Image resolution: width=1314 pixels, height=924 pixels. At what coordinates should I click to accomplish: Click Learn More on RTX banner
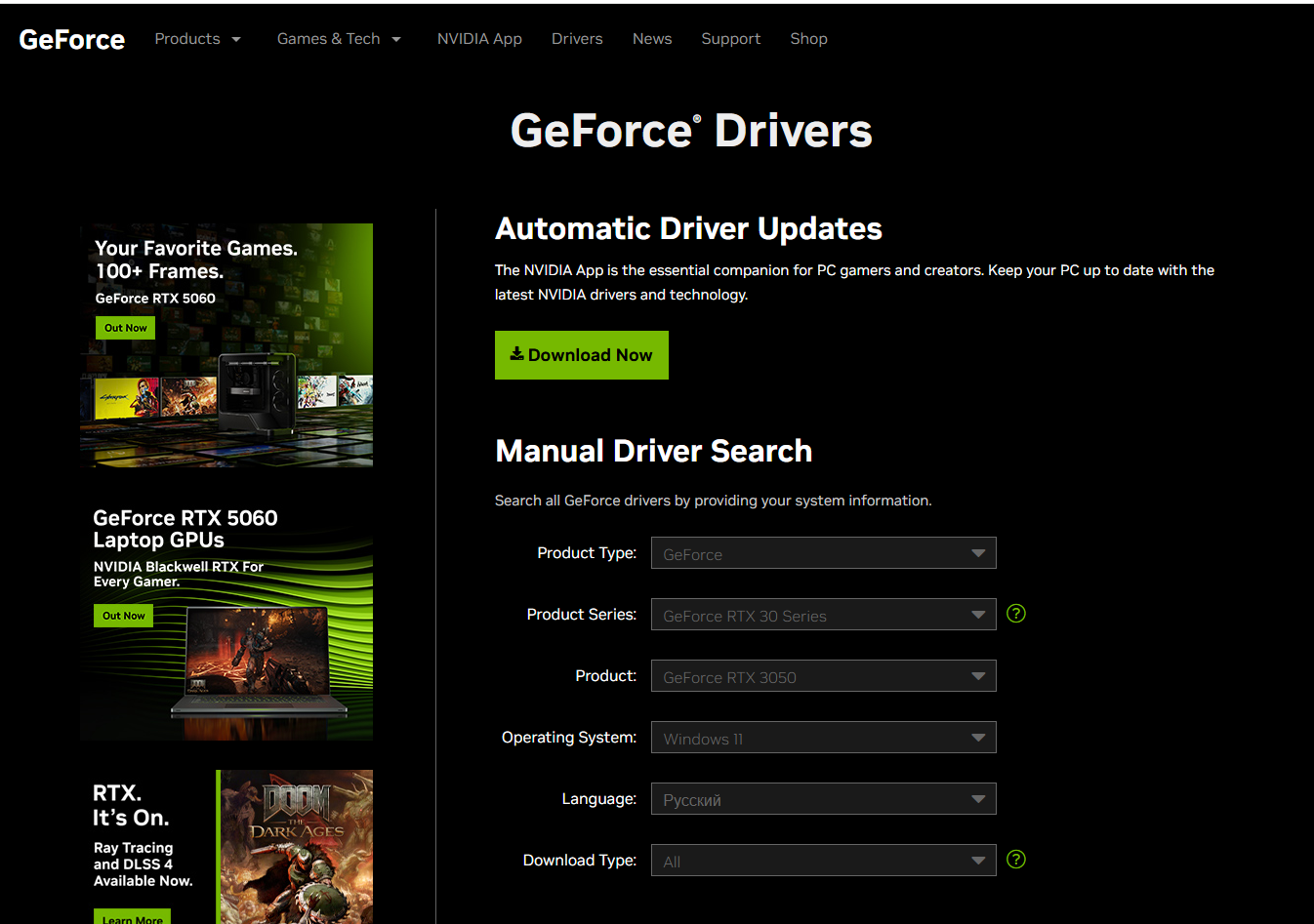[132, 917]
